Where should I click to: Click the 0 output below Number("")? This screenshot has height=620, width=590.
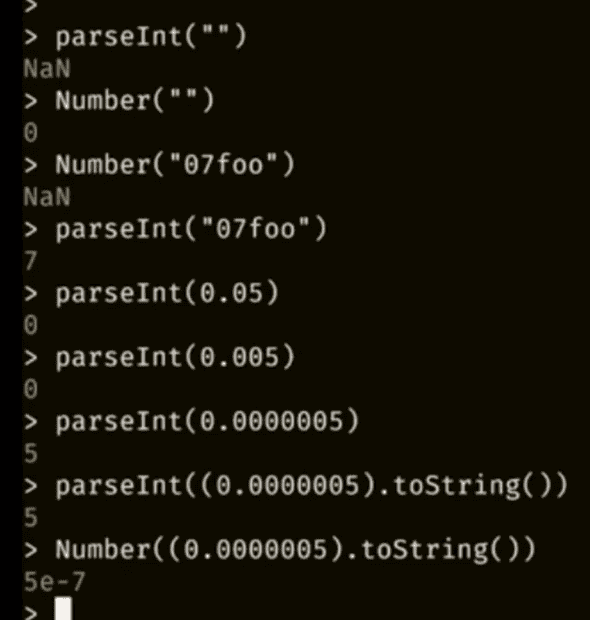pyautogui.click(x=31, y=132)
